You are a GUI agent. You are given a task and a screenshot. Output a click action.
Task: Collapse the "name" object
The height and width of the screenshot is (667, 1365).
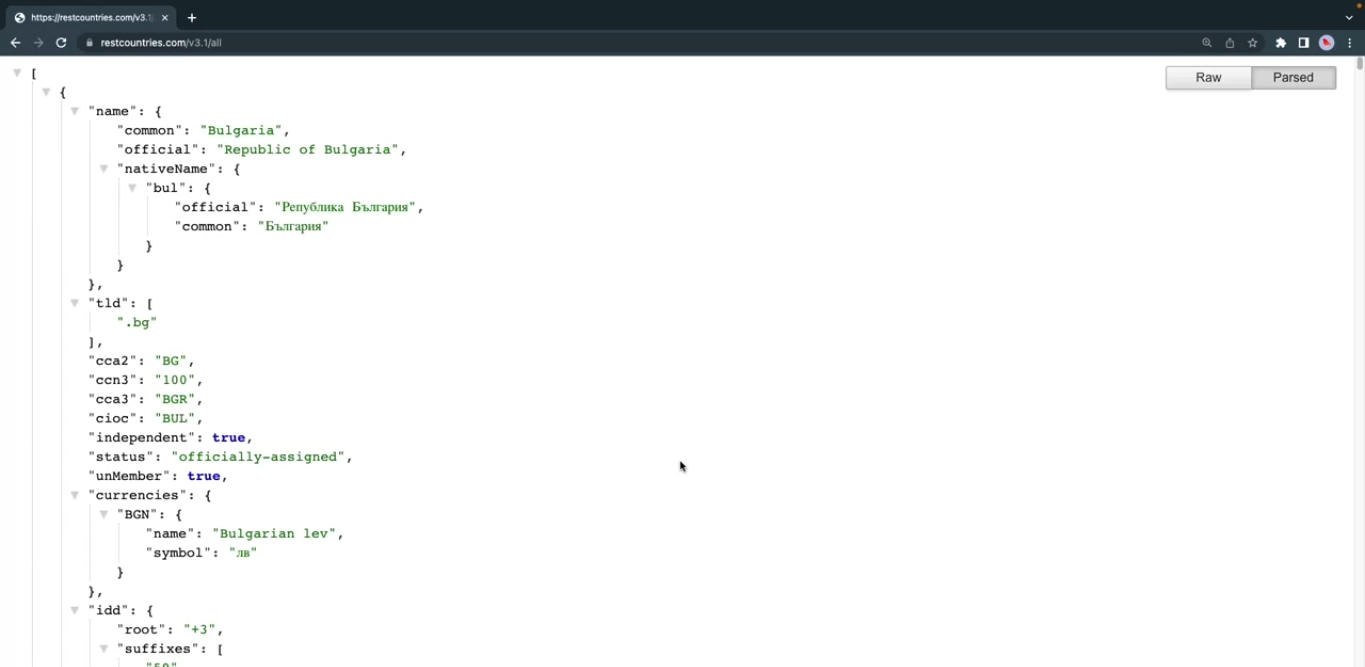[x=75, y=111]
